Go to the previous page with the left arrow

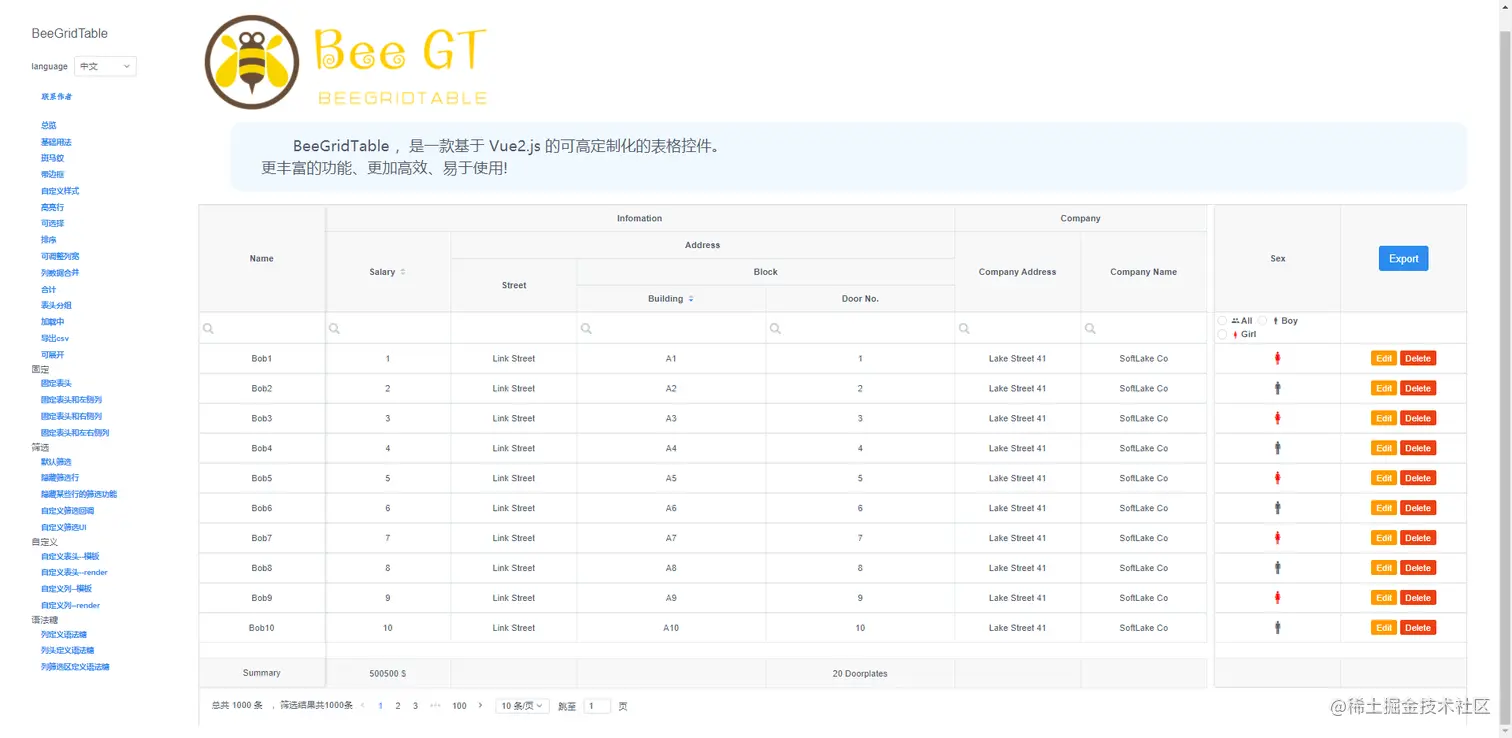tap(362, 706)
